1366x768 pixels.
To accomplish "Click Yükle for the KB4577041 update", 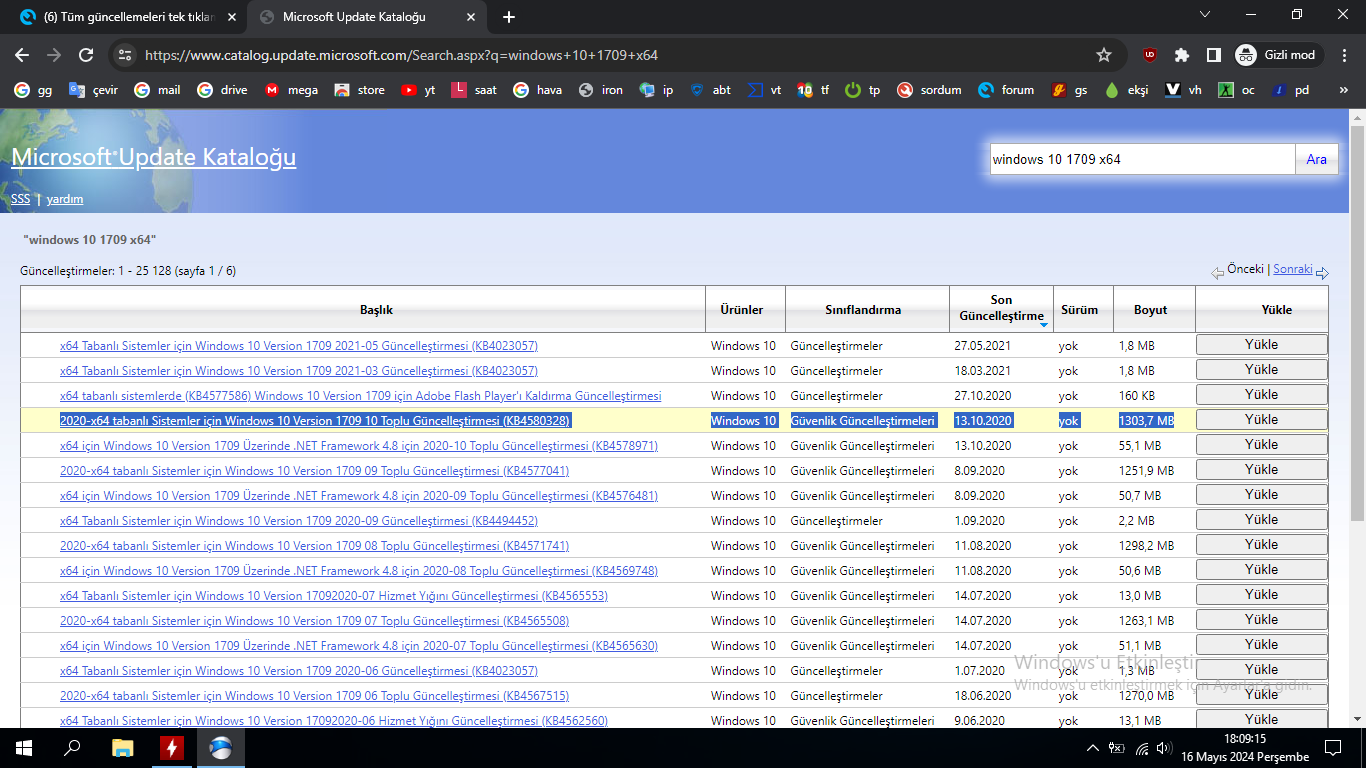I will [x=1261, y=470].
